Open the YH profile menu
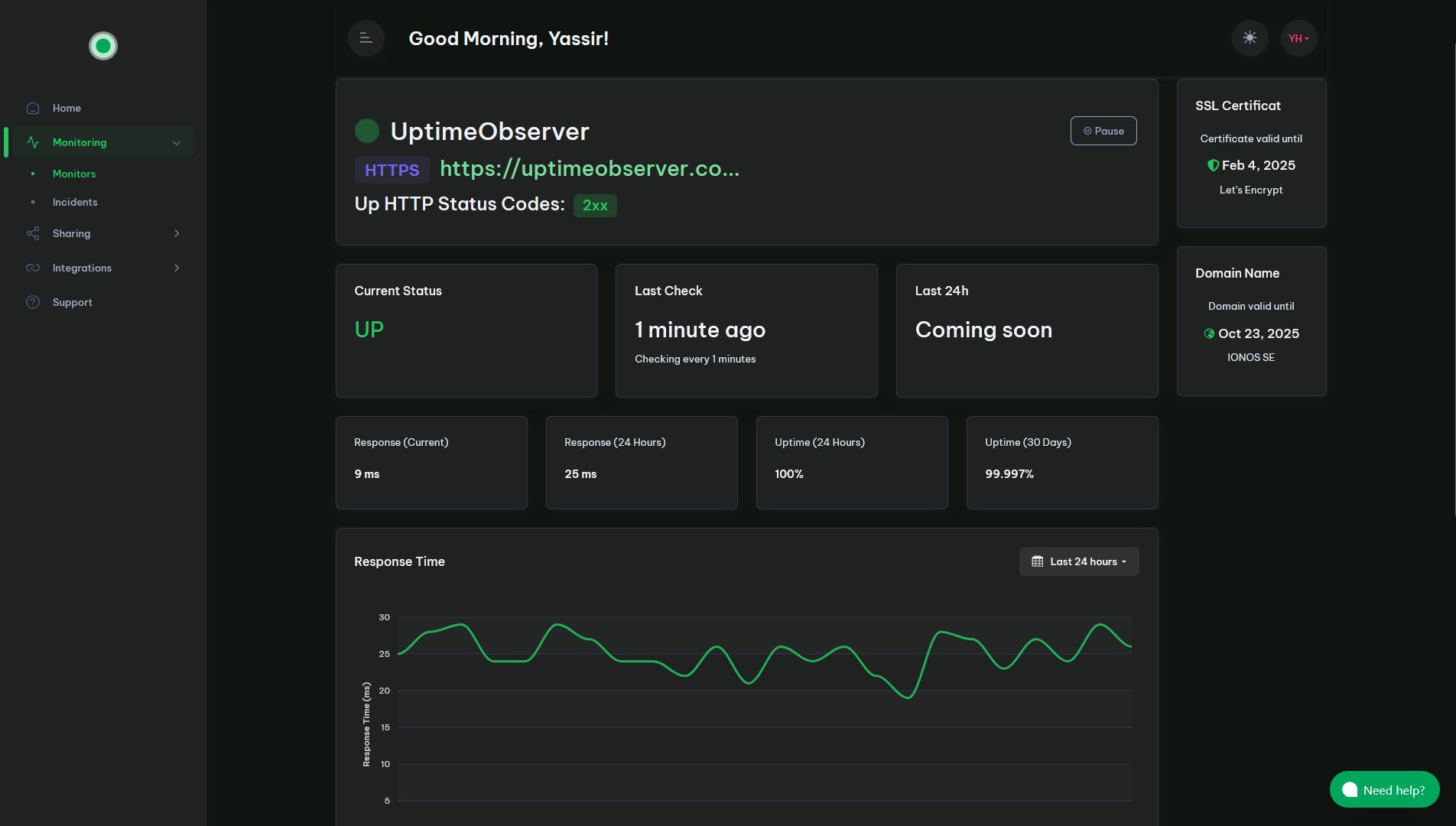Image resolution: width=1456 pixels, height=826 pixels. (x=1298, y=37)
